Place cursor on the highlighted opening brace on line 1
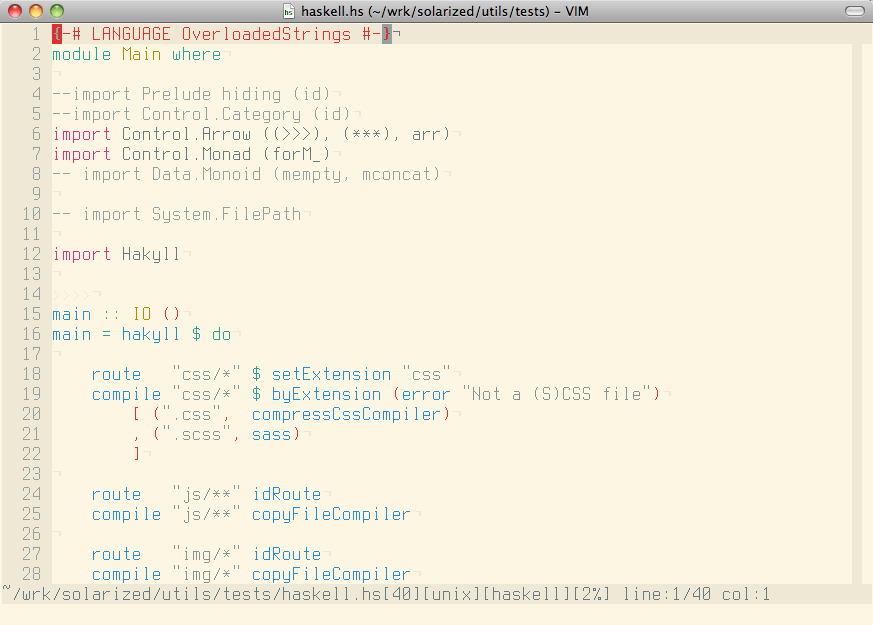873x625 pixels. (57, 34)
